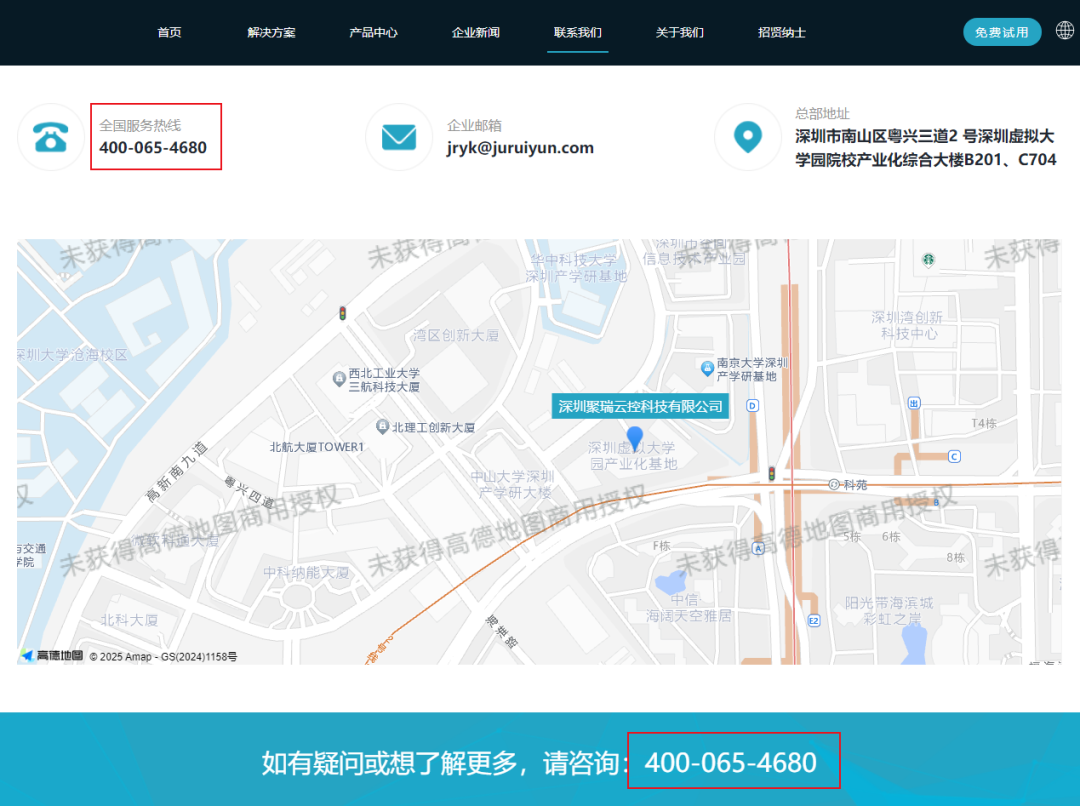The height and width of the screenshot is (806, 1080).
Task: Click the 科苑 metro station icon
Action: click(833, 484)
